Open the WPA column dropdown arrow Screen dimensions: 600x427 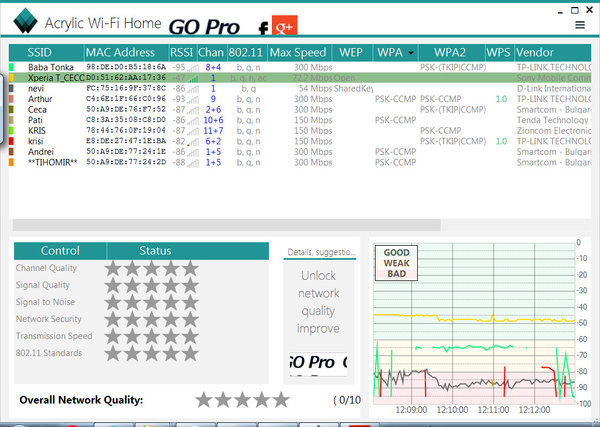pyautogui.click(x=411, y=53)
